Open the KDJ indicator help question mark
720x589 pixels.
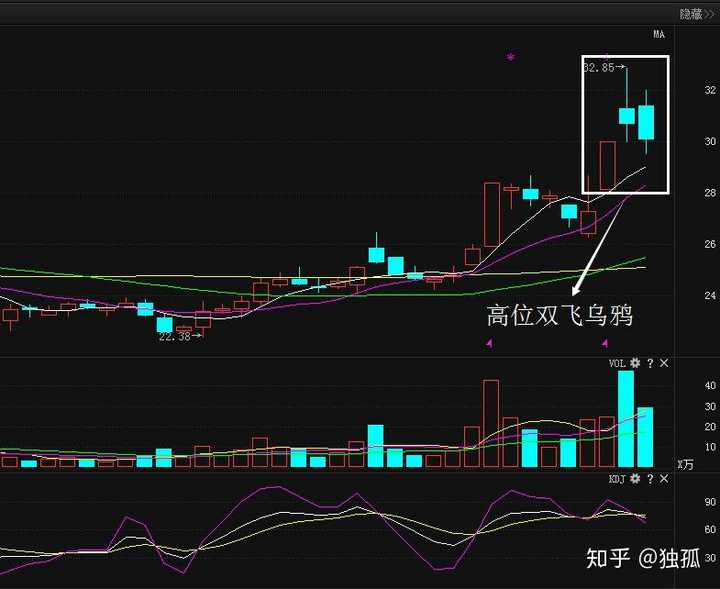click(x=650, y=479)
